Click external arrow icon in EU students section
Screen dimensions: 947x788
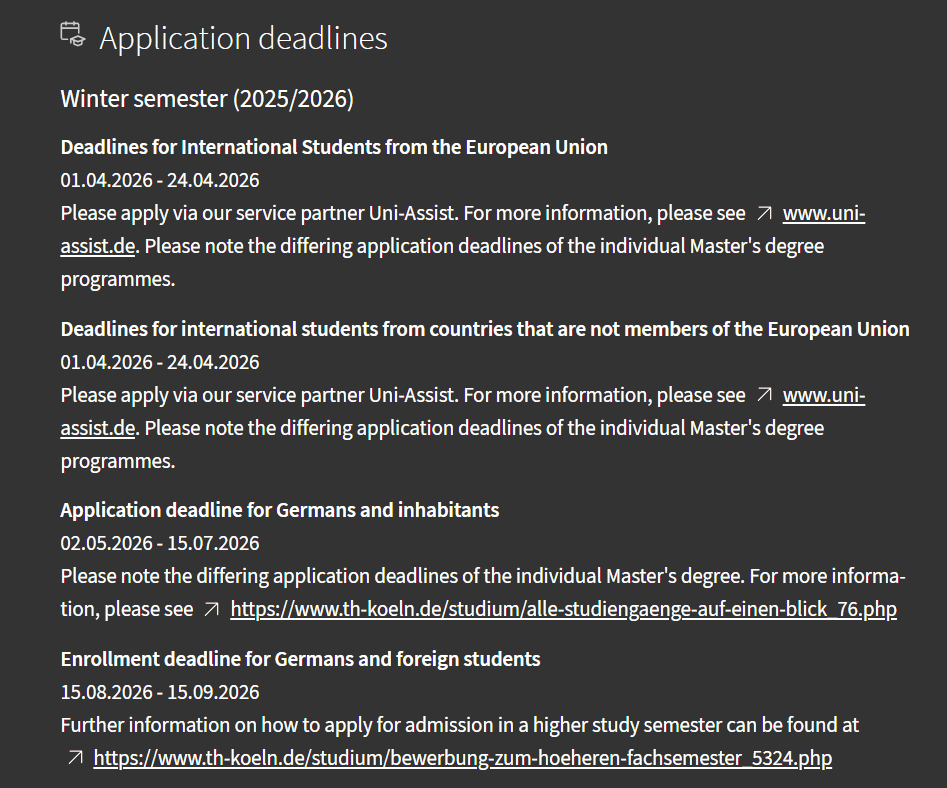point(765,213)
